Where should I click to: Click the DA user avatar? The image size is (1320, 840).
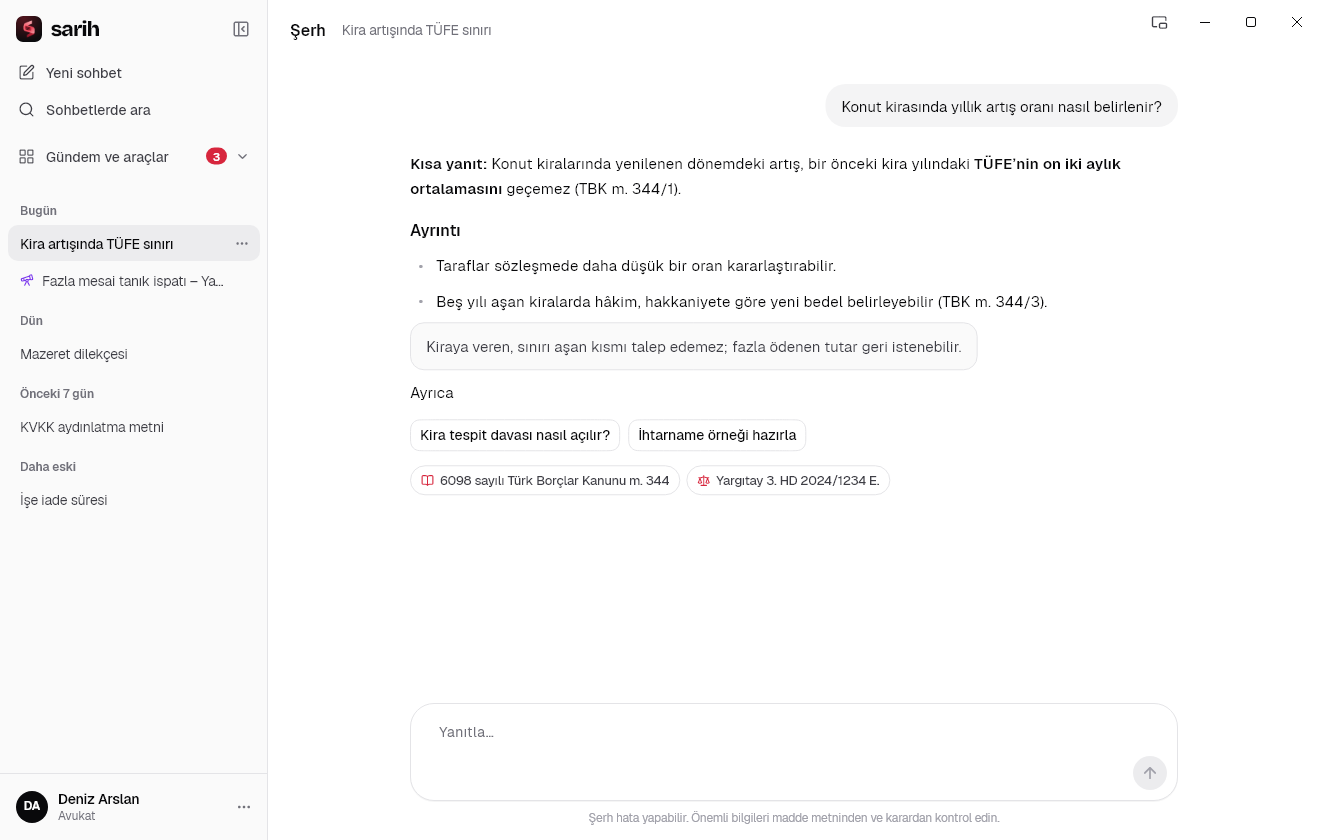pos(32,807)
